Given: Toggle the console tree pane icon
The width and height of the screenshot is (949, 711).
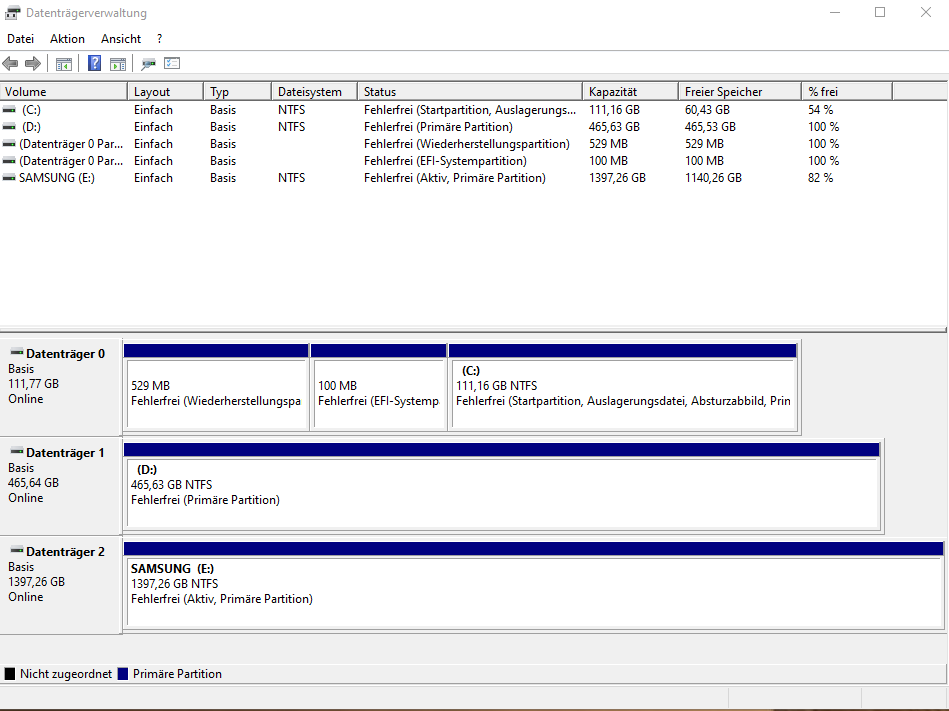Looking at the screenshot, I should tap(64, 64).
